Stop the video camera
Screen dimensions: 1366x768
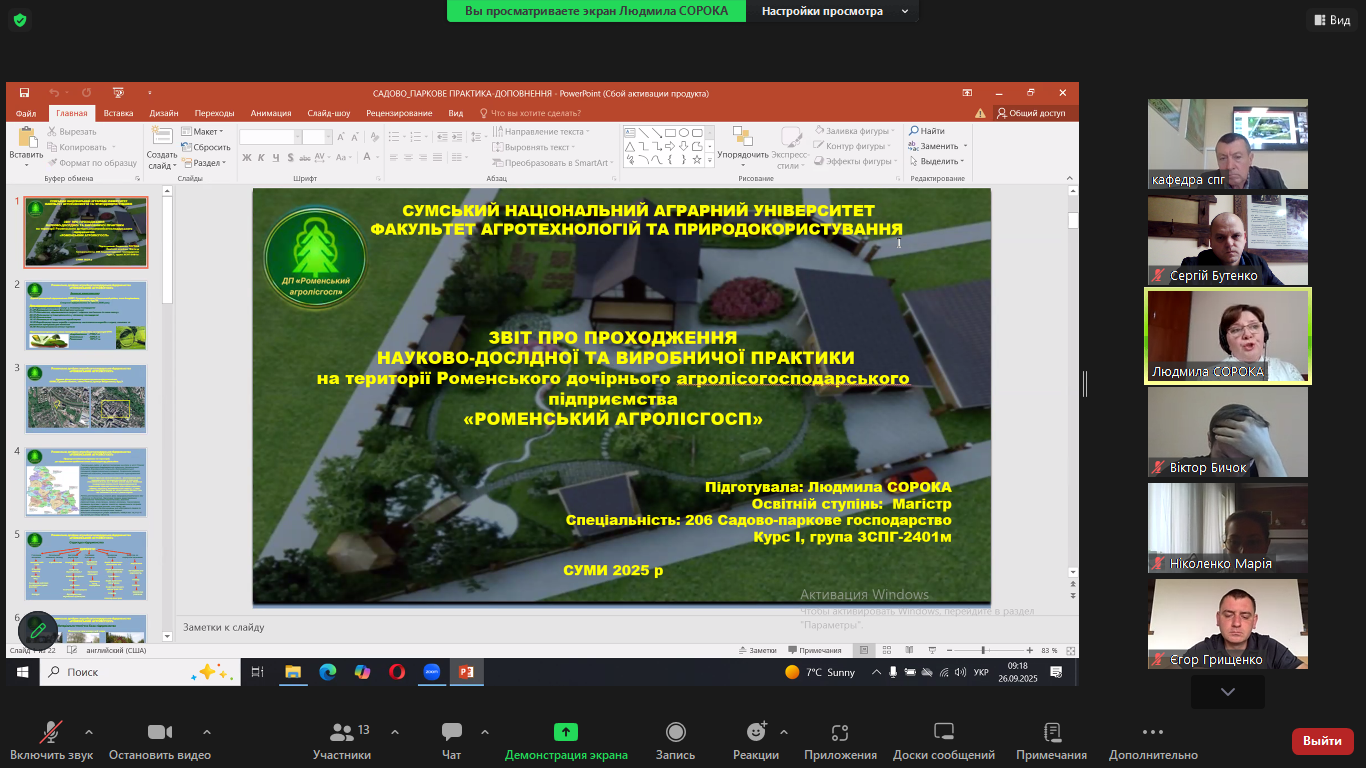160,733
